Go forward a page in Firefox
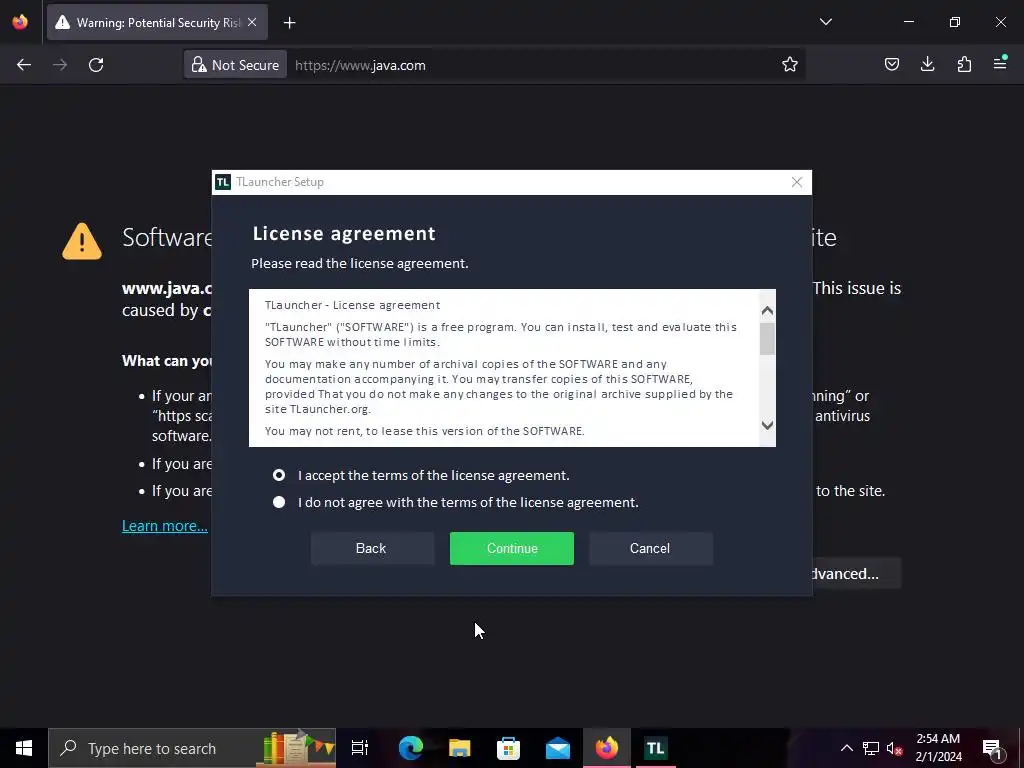Viewport: 1024px width, 768px height. (60, 65)
